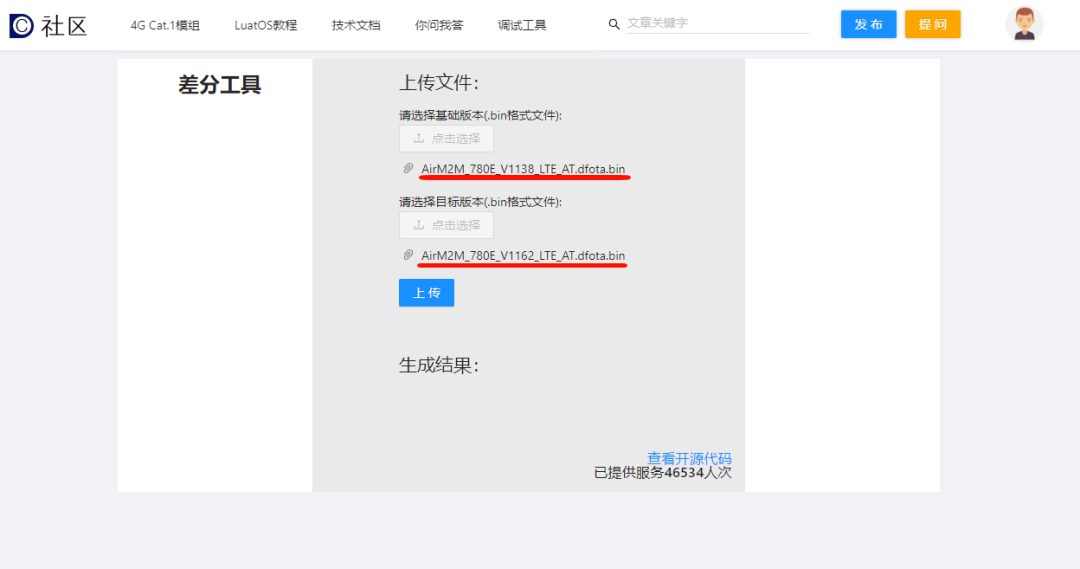1080x569 pixels.
Task: Click the 生成结果 heading
Action: (439, 365)
